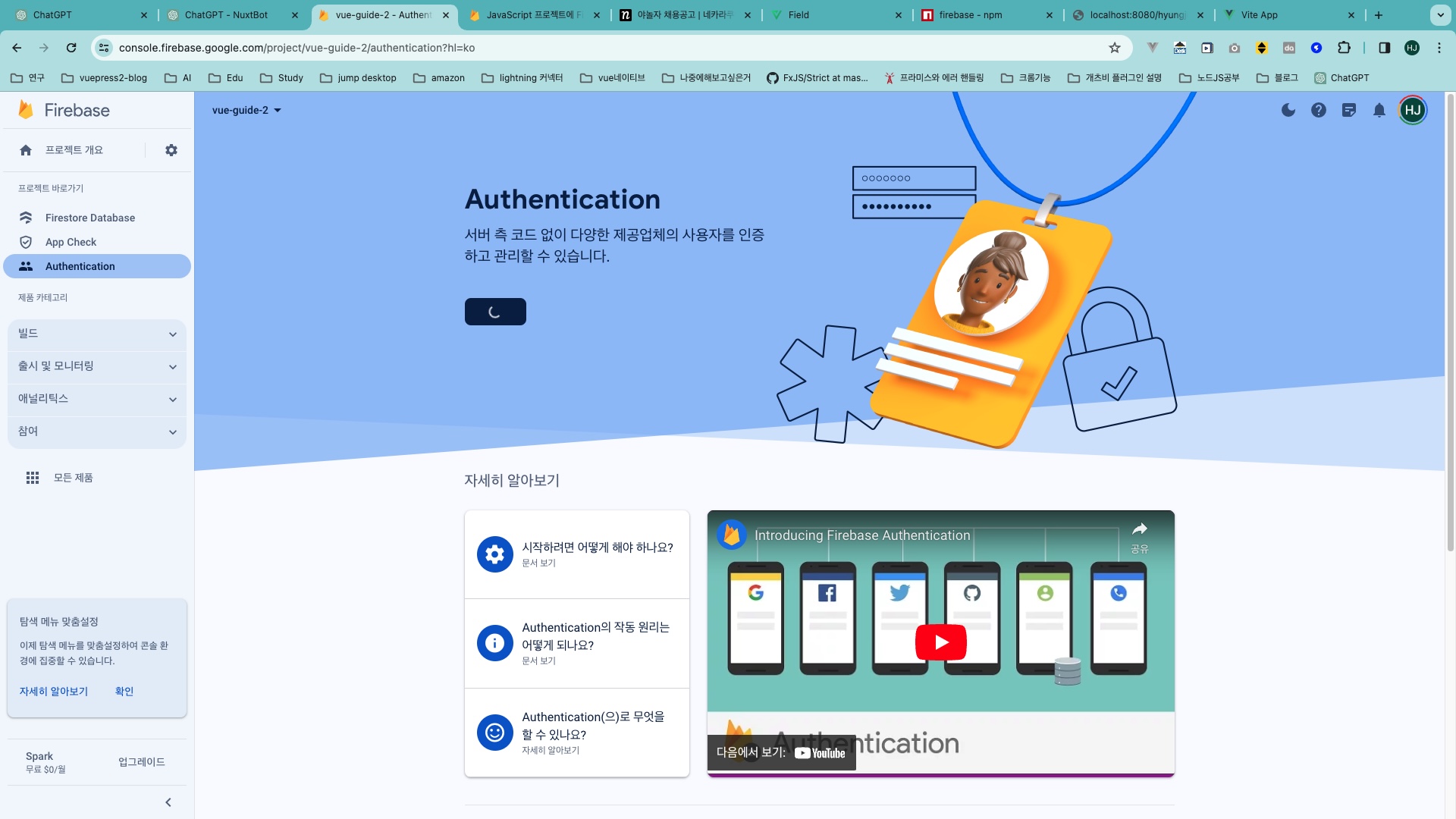Screen dimensions: 1456x819
Task: Switch to the Vite App tab
Action: 1289,15
